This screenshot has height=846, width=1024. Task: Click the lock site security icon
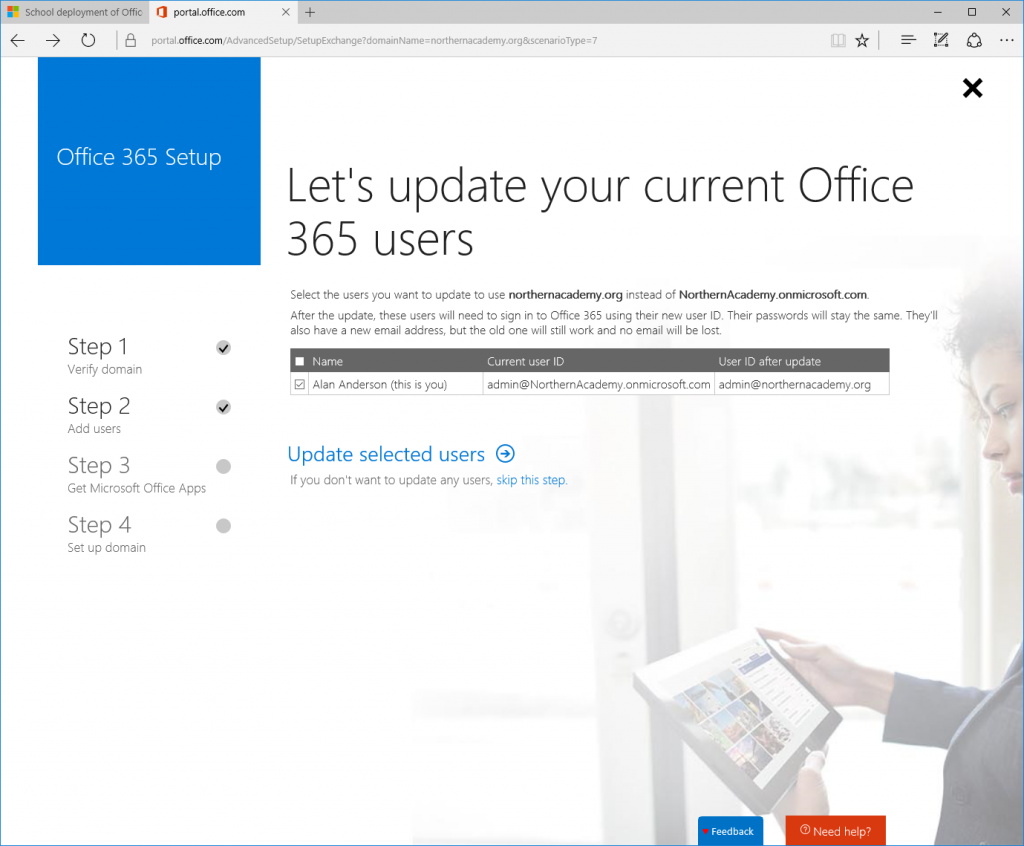click(x=131, y=41)
